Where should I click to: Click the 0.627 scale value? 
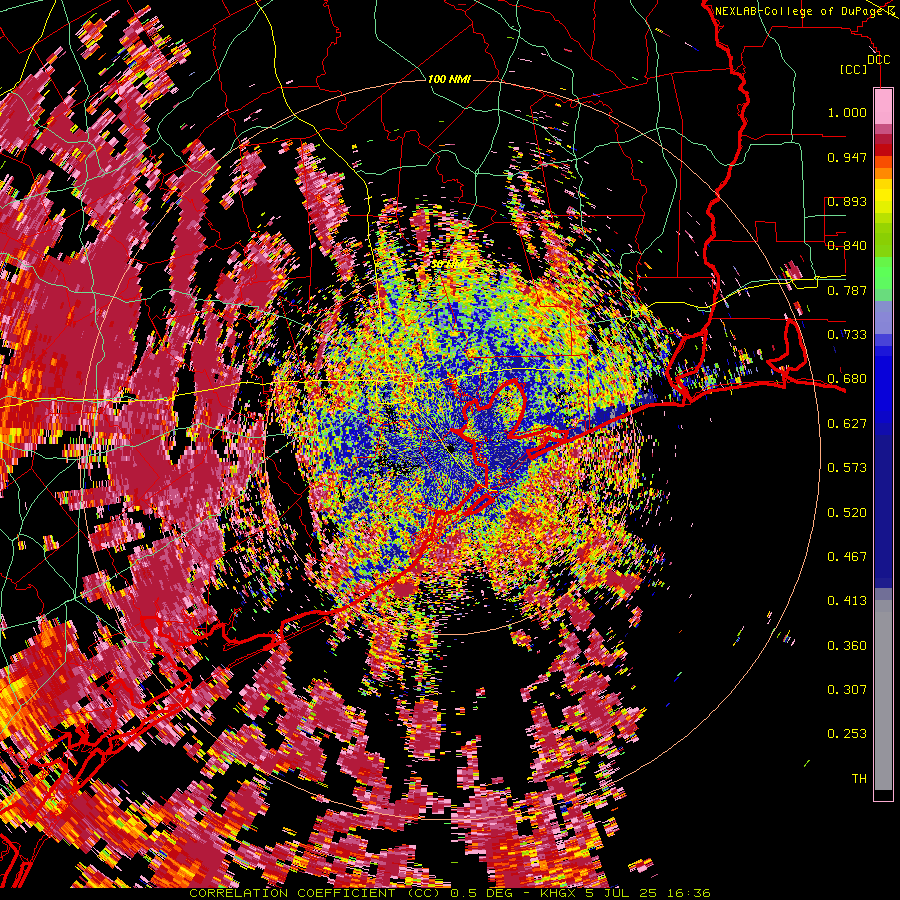847,424
